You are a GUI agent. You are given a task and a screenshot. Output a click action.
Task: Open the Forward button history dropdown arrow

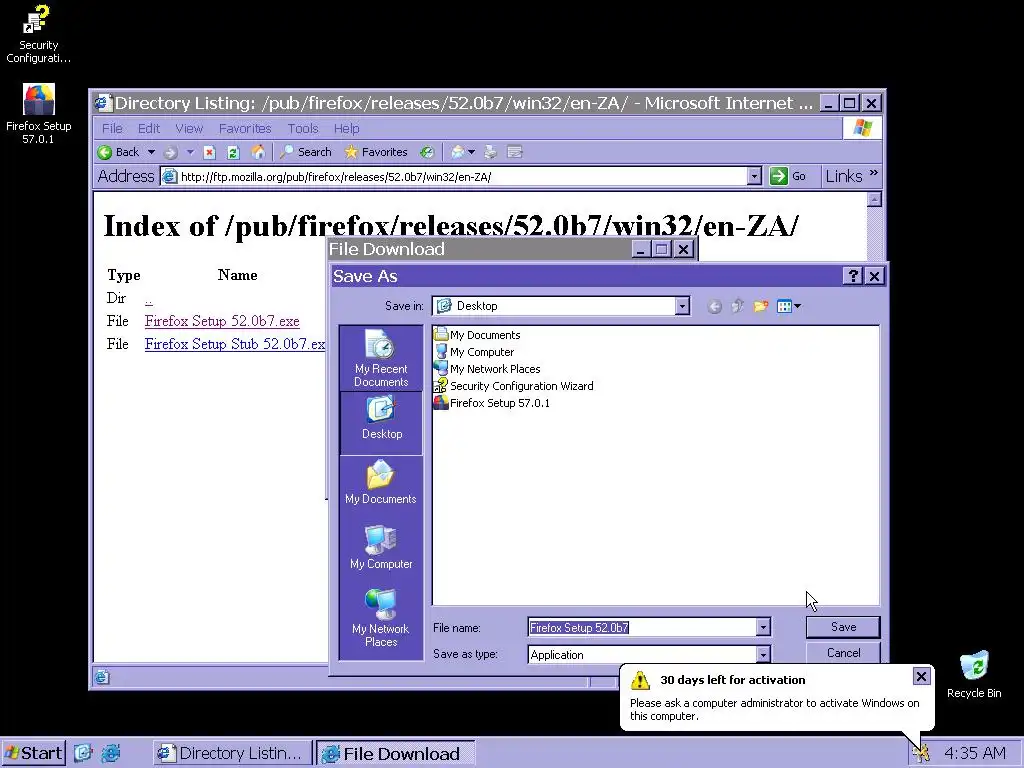click(x=190, y=152)
